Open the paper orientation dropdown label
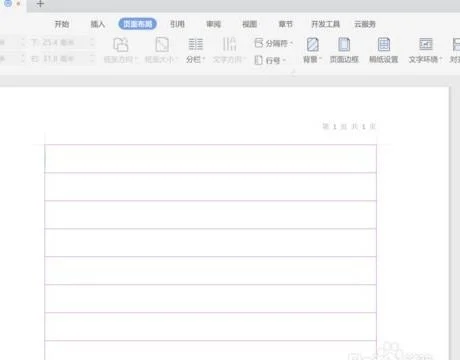 (x=121, y=60)
